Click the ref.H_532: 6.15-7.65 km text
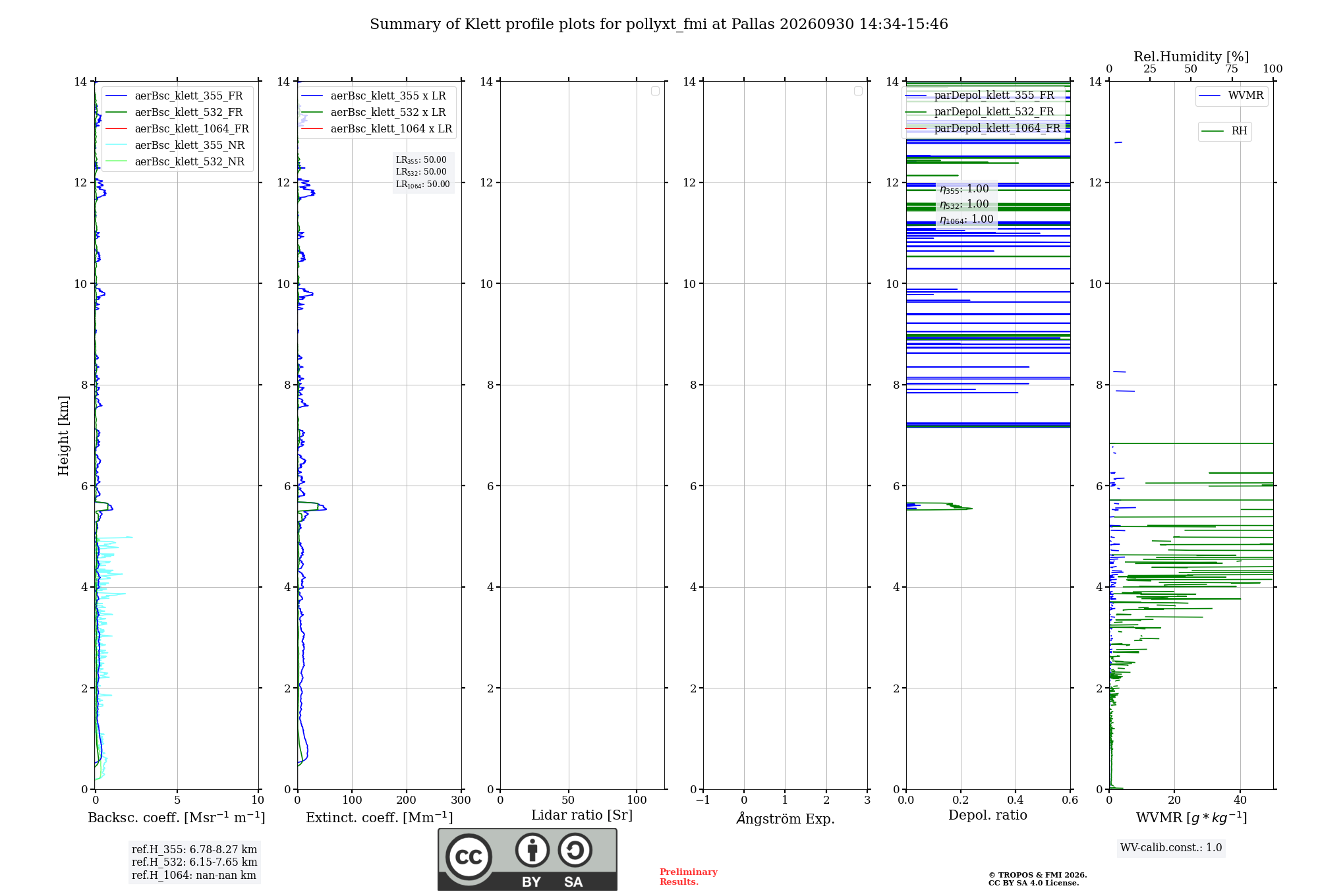 click(194, 862)
